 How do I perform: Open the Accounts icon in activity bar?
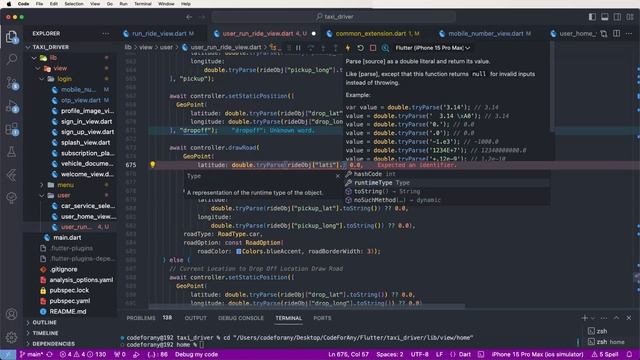pos(11,314)
